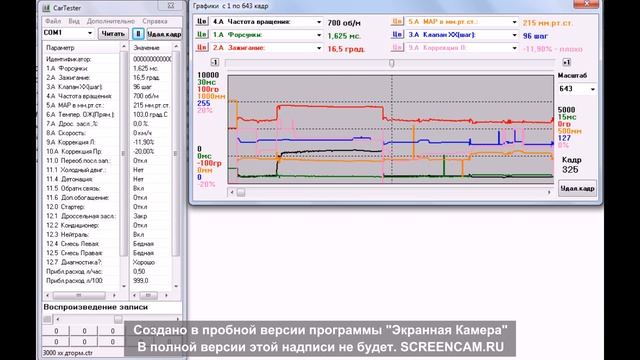Open the 4.A Частота вращения dropdown

coord(319,22)
